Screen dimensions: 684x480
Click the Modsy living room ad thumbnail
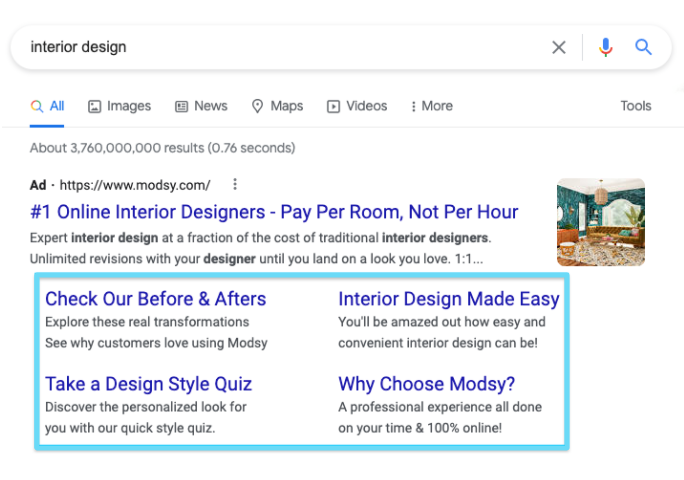(601, 222)
